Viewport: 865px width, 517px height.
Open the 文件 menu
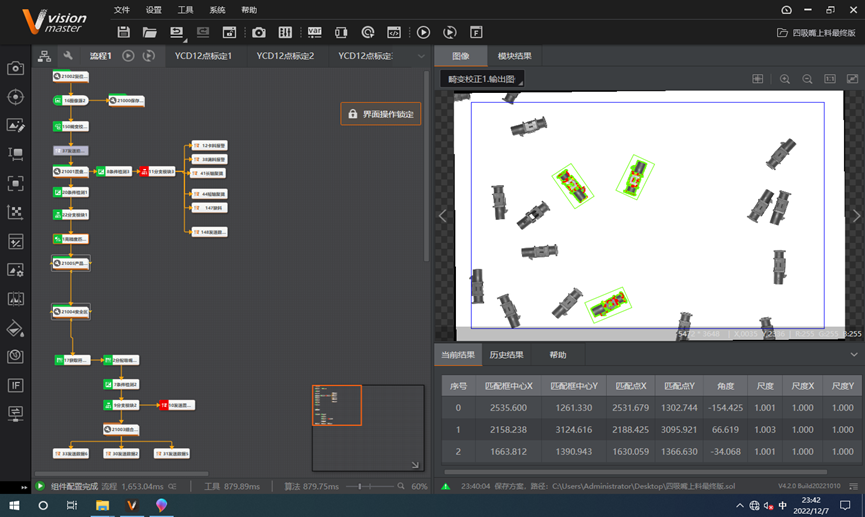[121, 10]
